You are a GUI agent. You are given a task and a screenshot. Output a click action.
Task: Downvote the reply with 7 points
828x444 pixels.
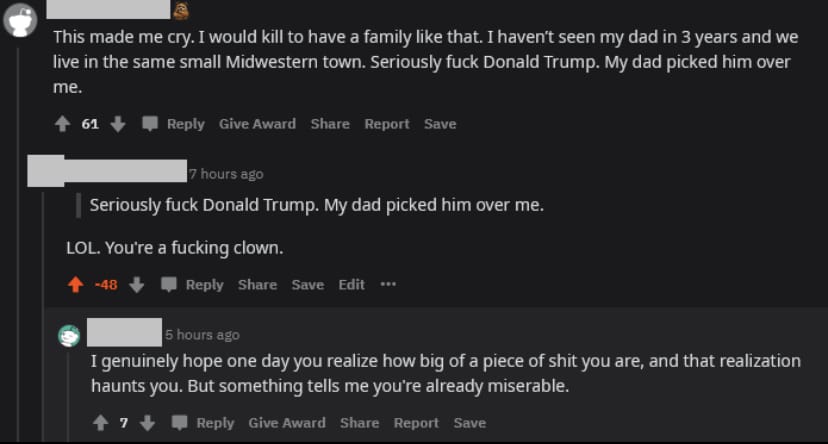click(x=147, y=423)
